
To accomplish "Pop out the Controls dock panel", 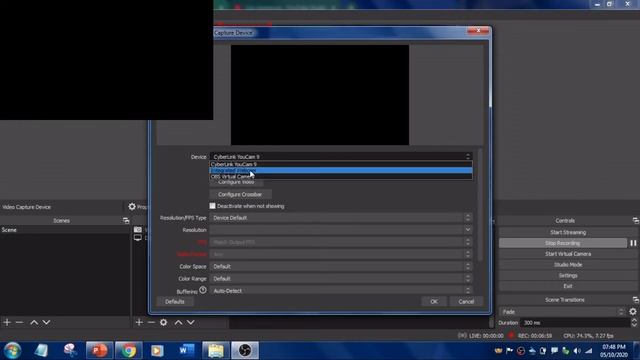I will point(636,221).
